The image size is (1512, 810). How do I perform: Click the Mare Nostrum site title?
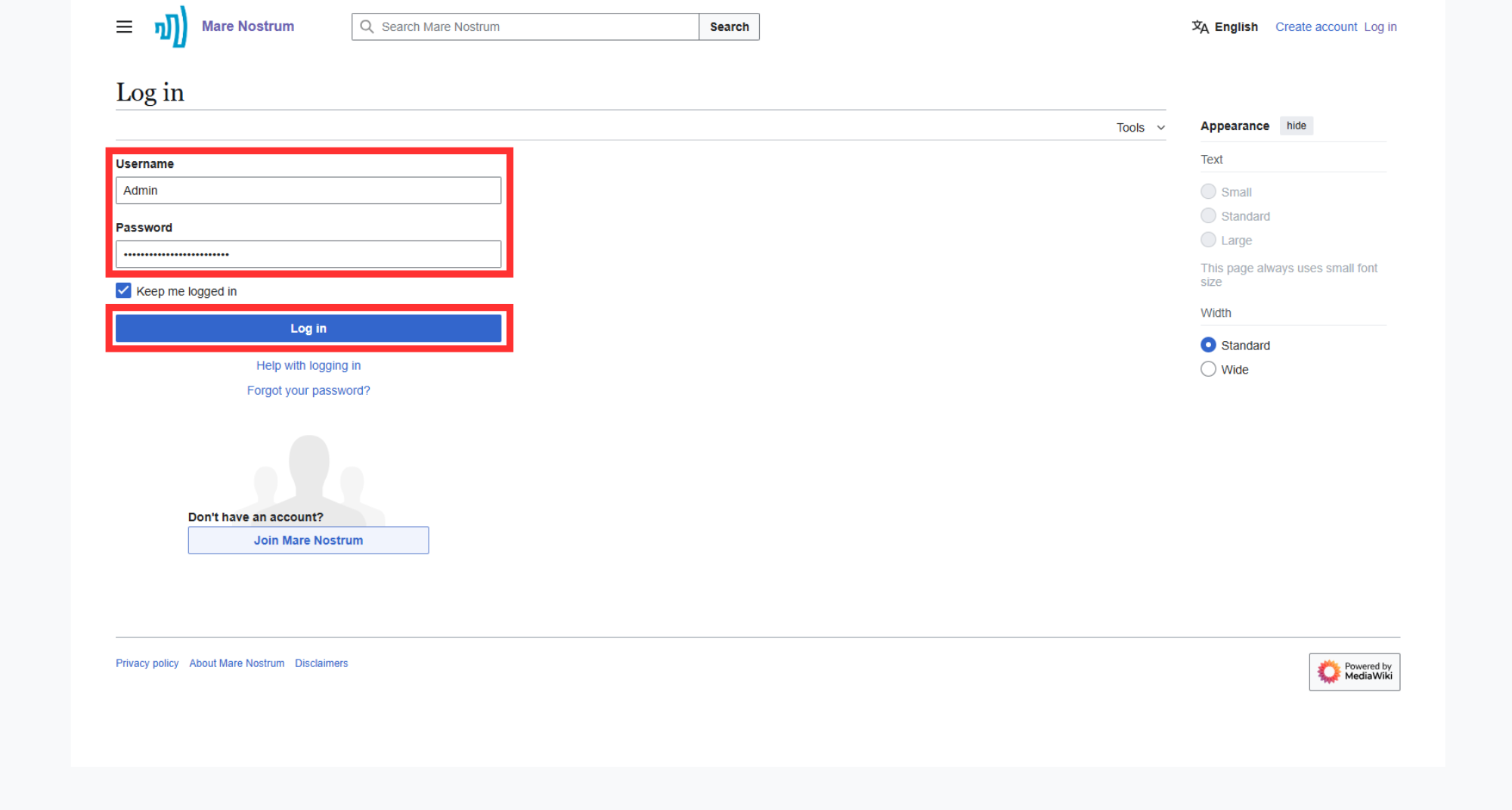[x=248, y=26]
